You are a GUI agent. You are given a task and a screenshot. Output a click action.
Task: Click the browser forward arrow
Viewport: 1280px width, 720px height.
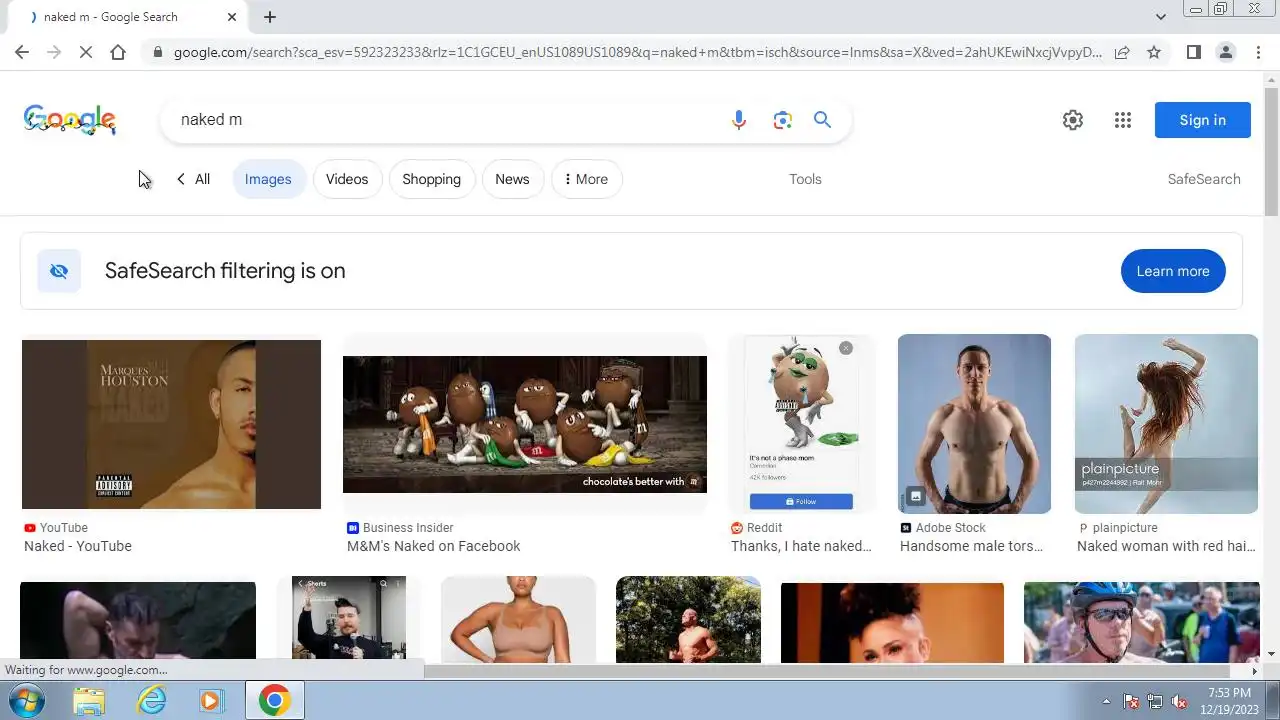(x=54, y=52)
